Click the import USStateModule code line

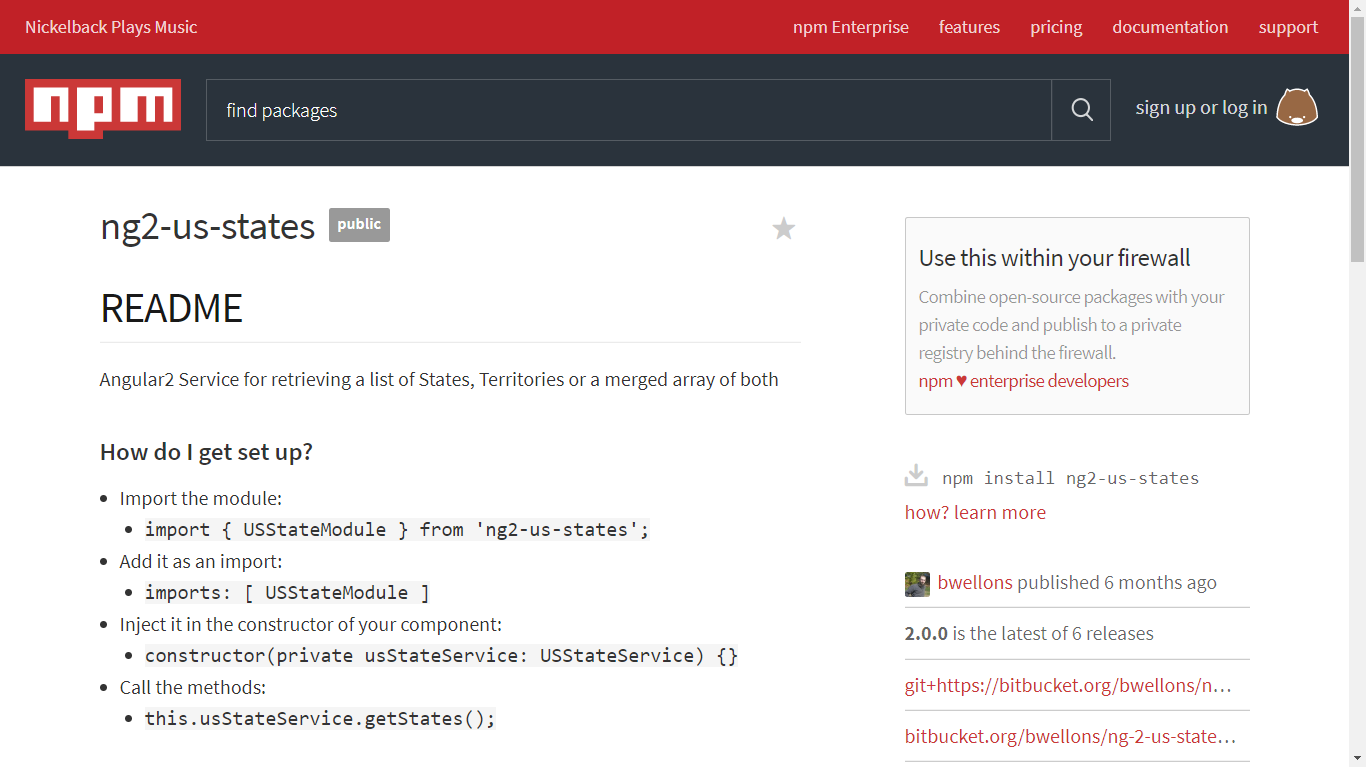pos(397,529)
